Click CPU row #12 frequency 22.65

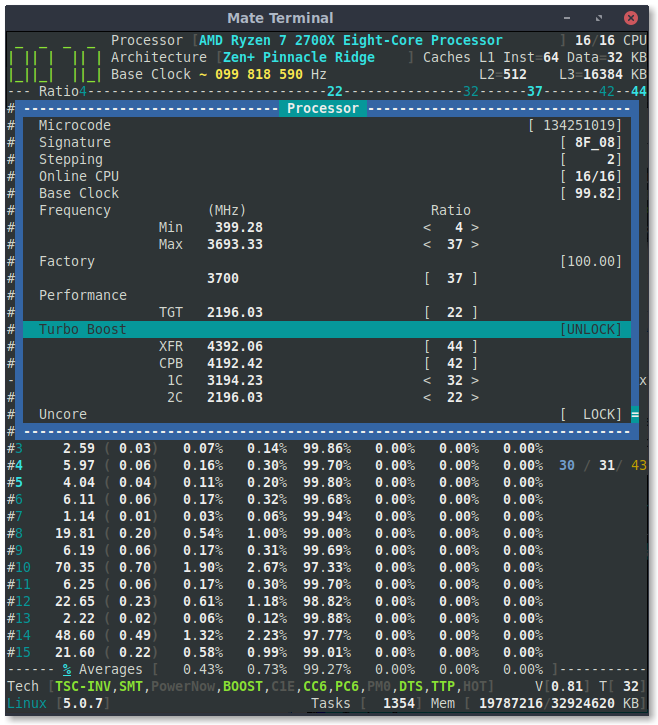click(75, 602)
